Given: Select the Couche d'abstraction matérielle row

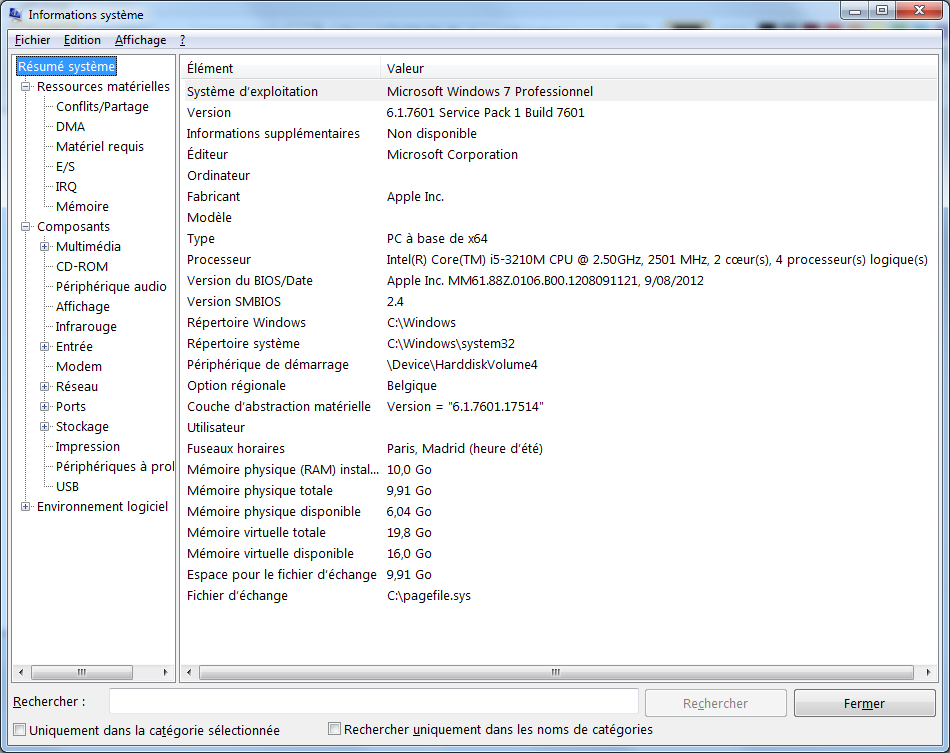Looking at the screenshot, I should click(559, 406).
